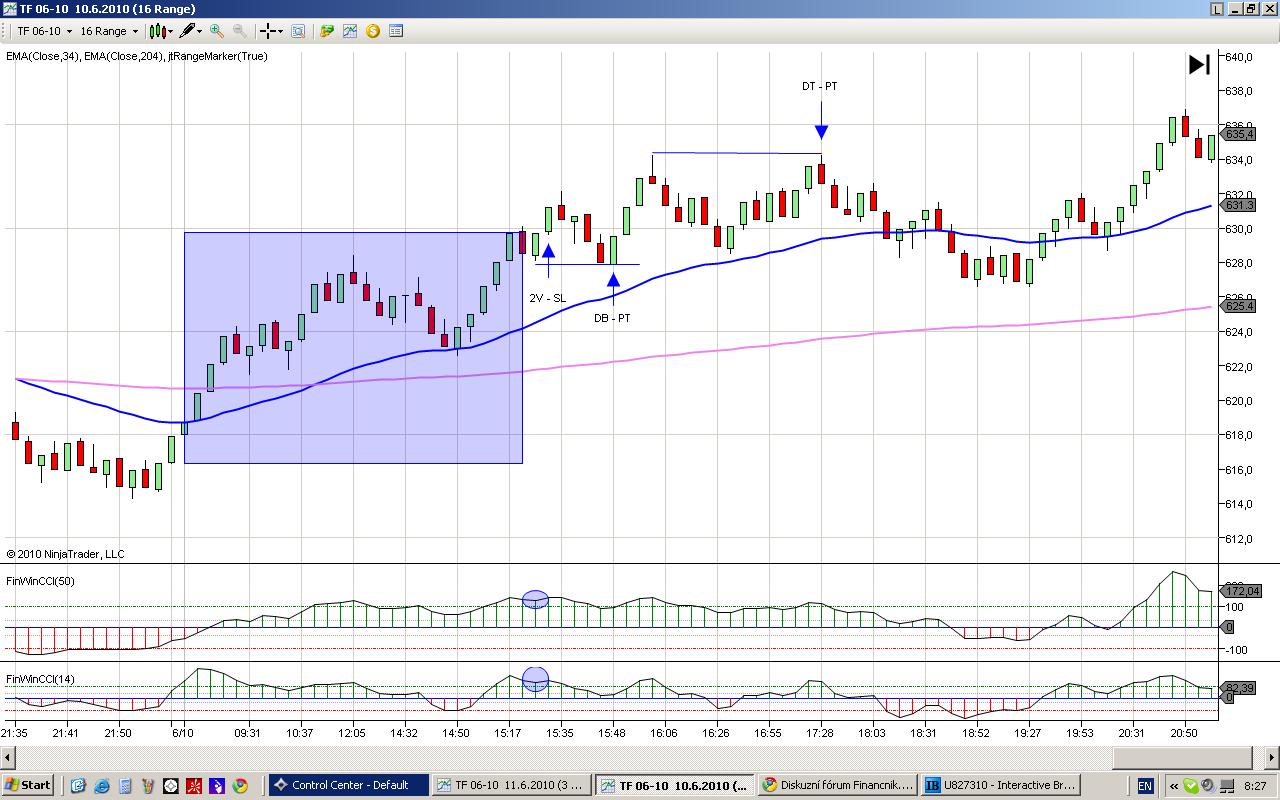The height and width of the screenshot is (800, 1280).
Task: Click the EN language indicator
Action: coord(1145,786)
